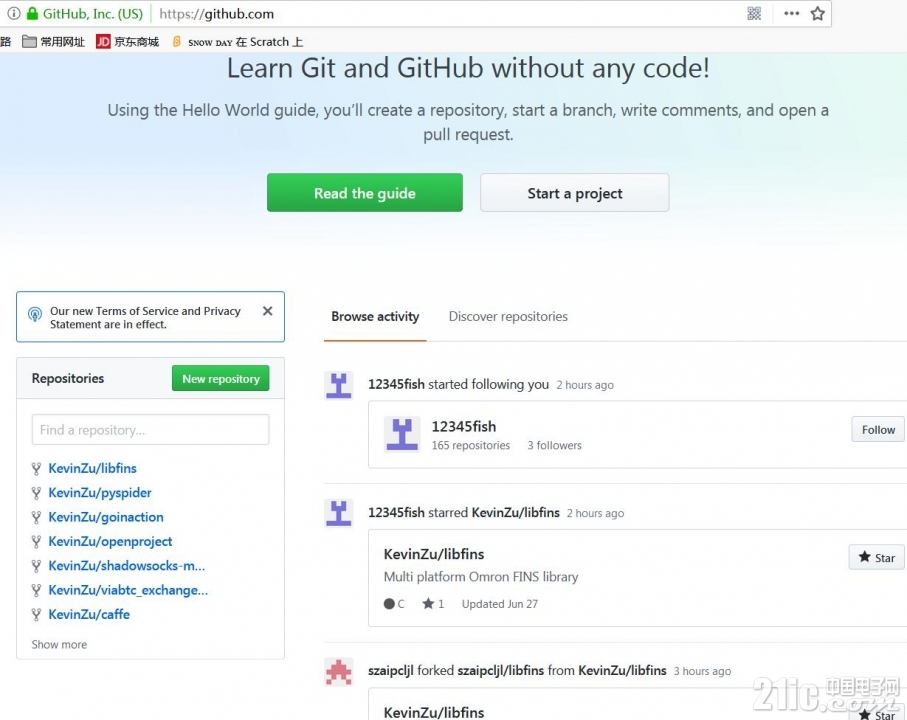Click fork icon beside KevinZu/libfins
907x720 pixels.
coord(36,468)
